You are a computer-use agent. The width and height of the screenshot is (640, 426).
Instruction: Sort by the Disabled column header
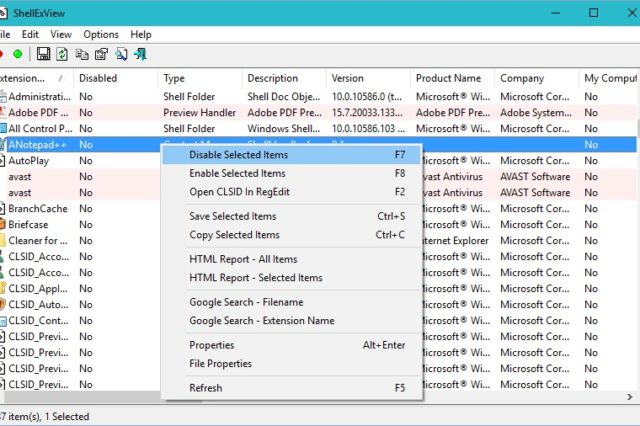click(98, 78)
